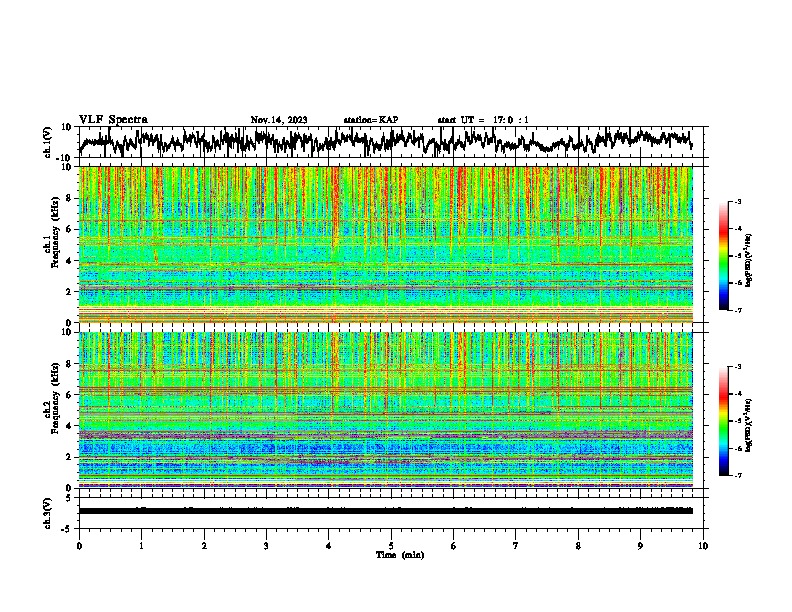Image resolution: width=792 pixels, height=612 pixels.
Task: Click the 'start UT = 17:0 :1' text
Action: [x=483, y=120]
